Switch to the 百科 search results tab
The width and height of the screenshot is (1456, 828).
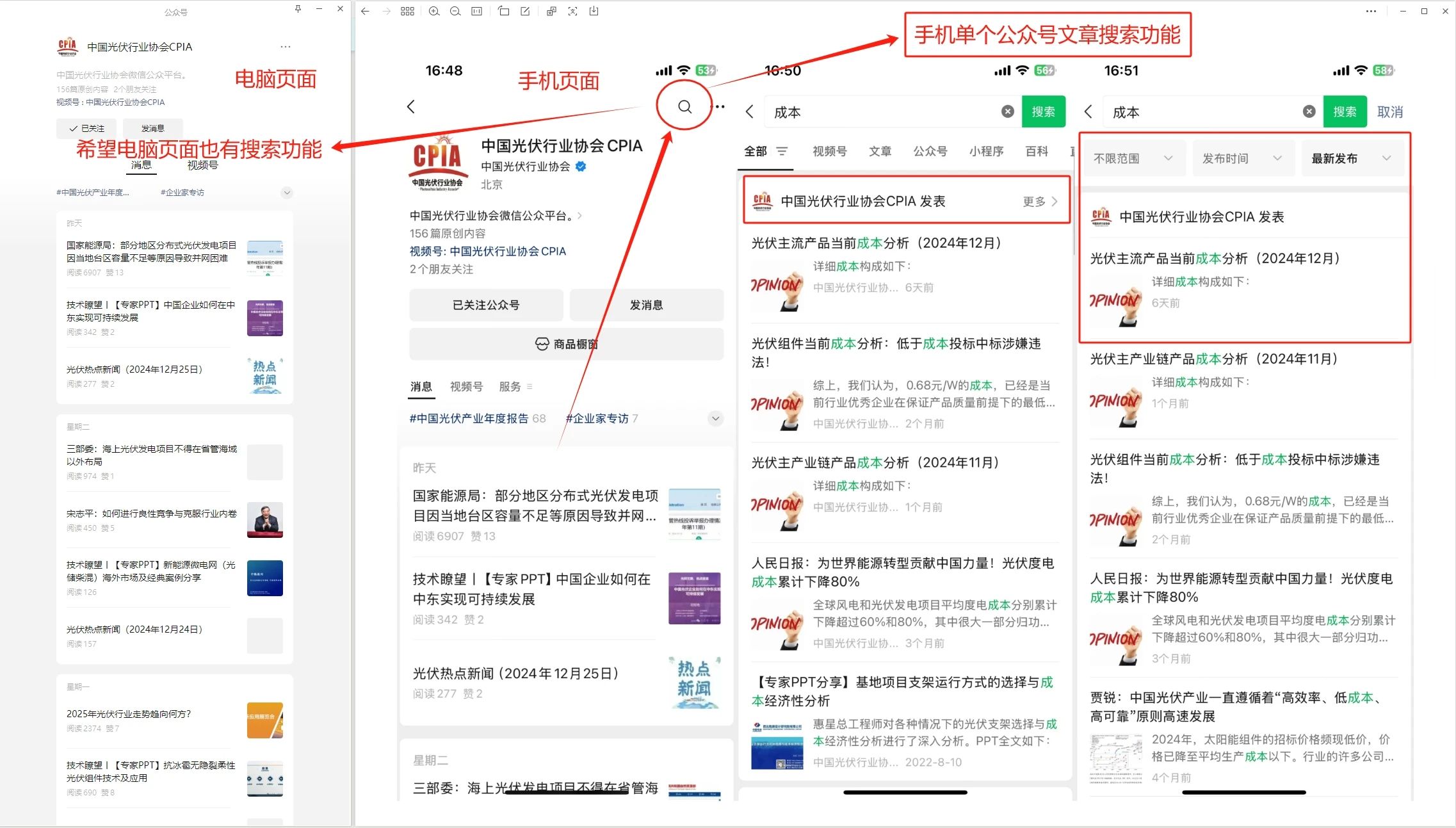(x=1037, y=151)
